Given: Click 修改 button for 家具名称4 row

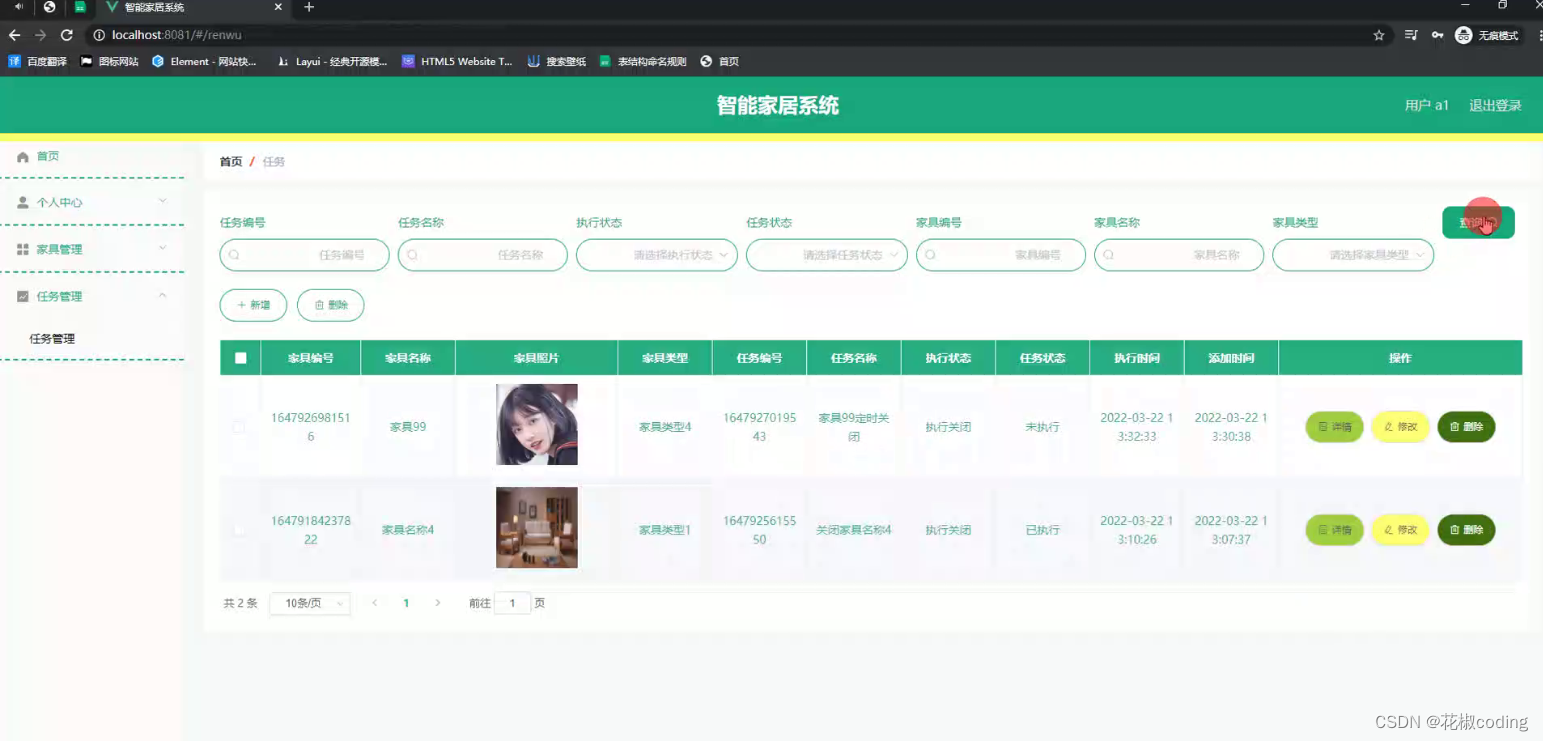Looking at the screenshot, I should [1400, 530].
